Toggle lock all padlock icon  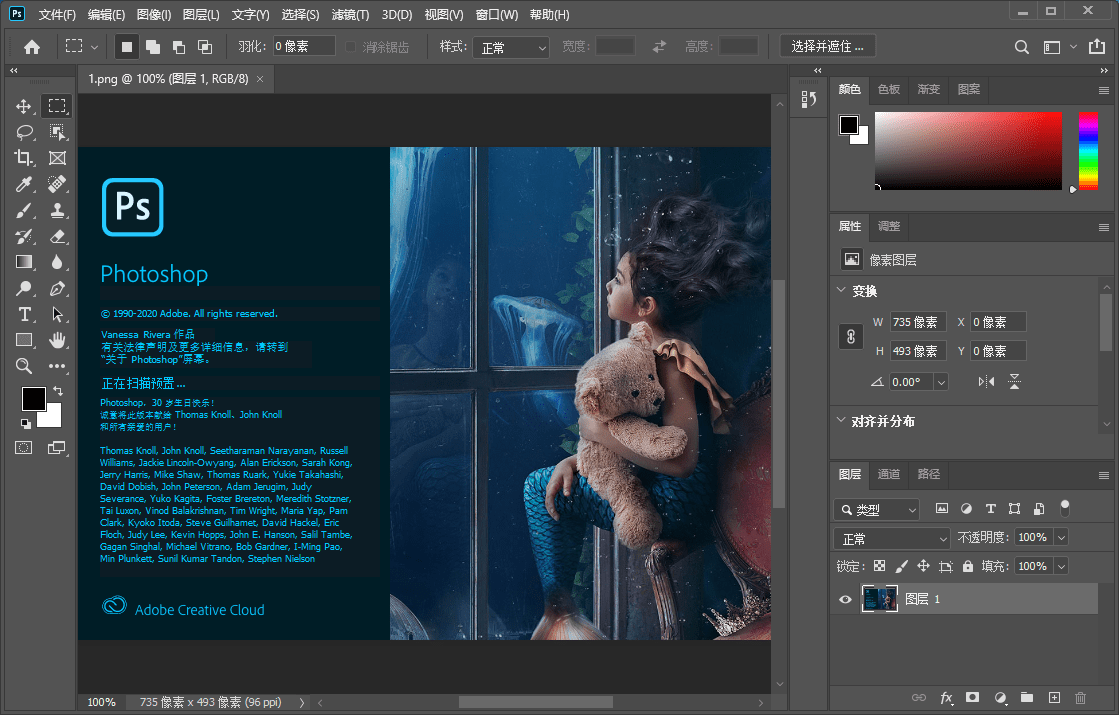(x=968, y=566)
